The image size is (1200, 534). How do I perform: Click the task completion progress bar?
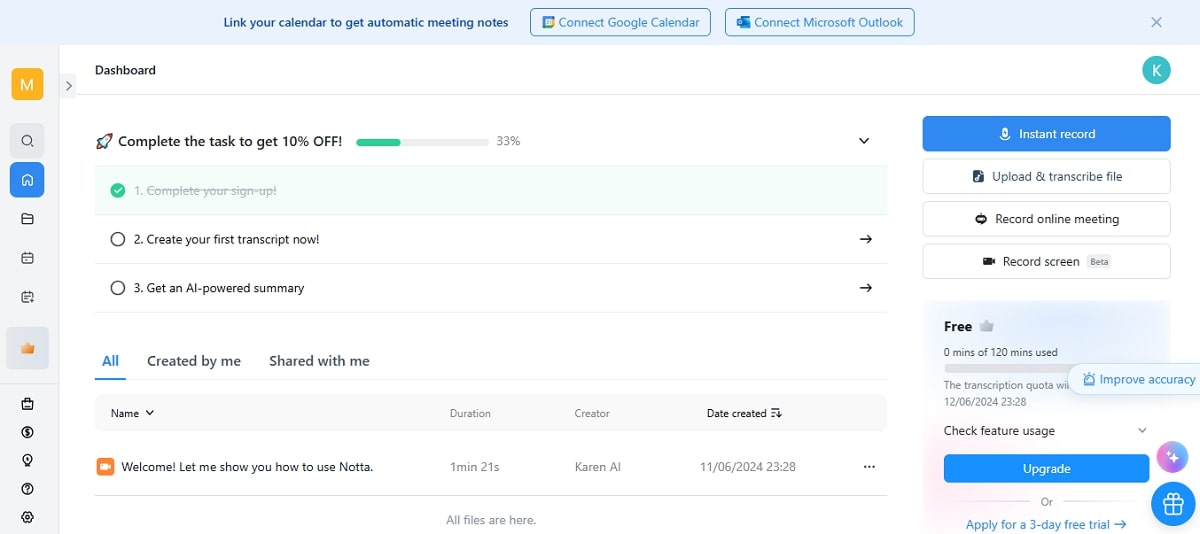[x=422, y=142]
